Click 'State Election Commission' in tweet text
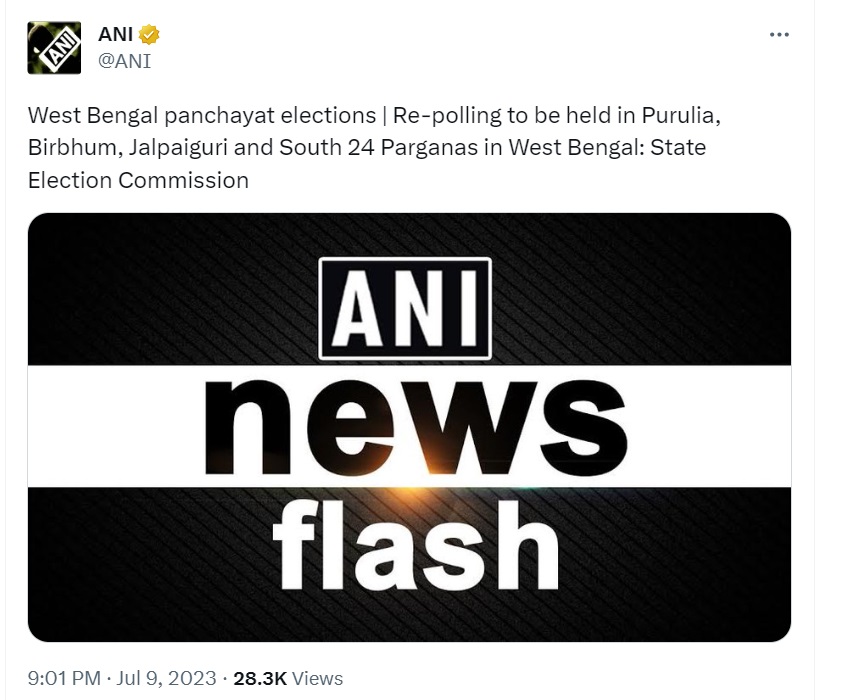Image resolution: width=841 pixels, height=700 pixels. [x=367, y=164]
